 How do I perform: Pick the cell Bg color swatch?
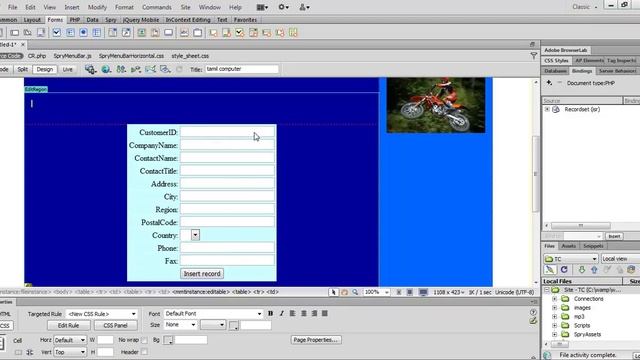click(168, 340)
